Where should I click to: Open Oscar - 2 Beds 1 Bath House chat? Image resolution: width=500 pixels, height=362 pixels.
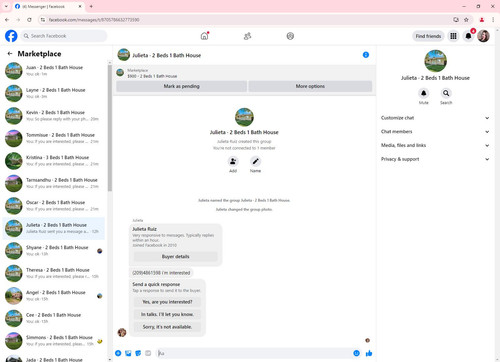click(54, 206)
